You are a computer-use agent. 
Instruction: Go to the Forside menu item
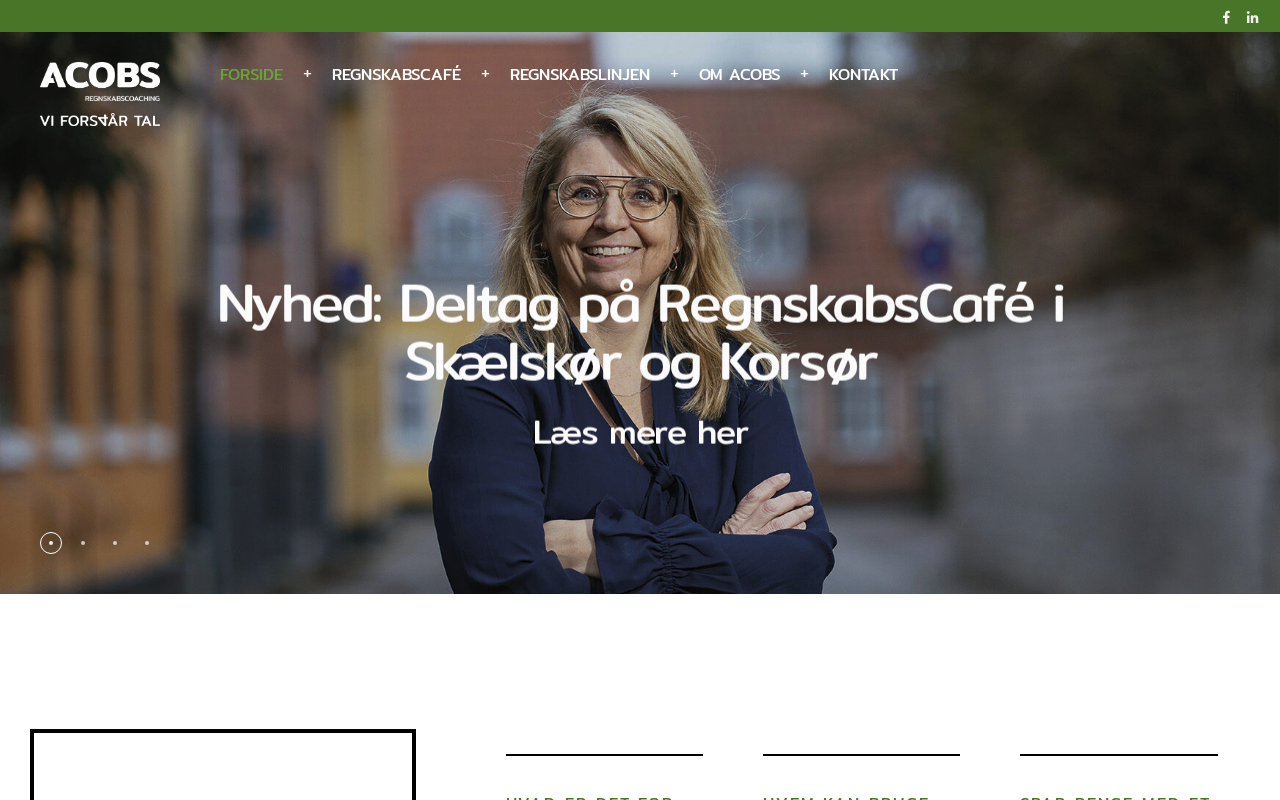(x=251, y=74)
